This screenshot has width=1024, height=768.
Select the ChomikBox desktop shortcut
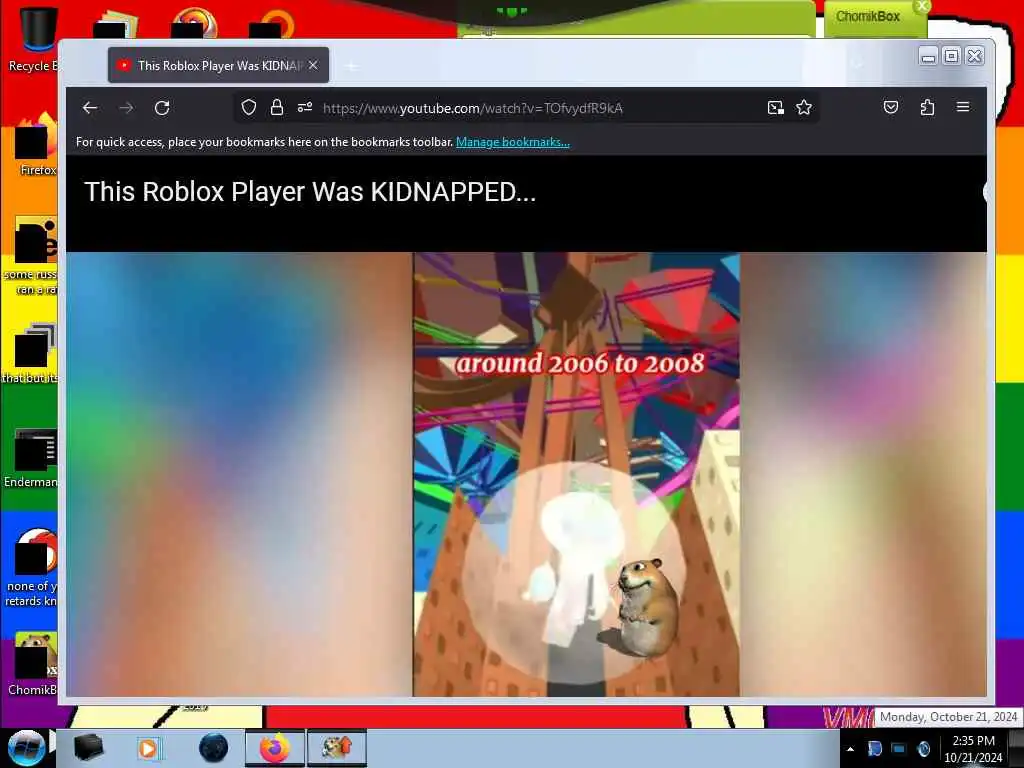(x=33, y=665)
